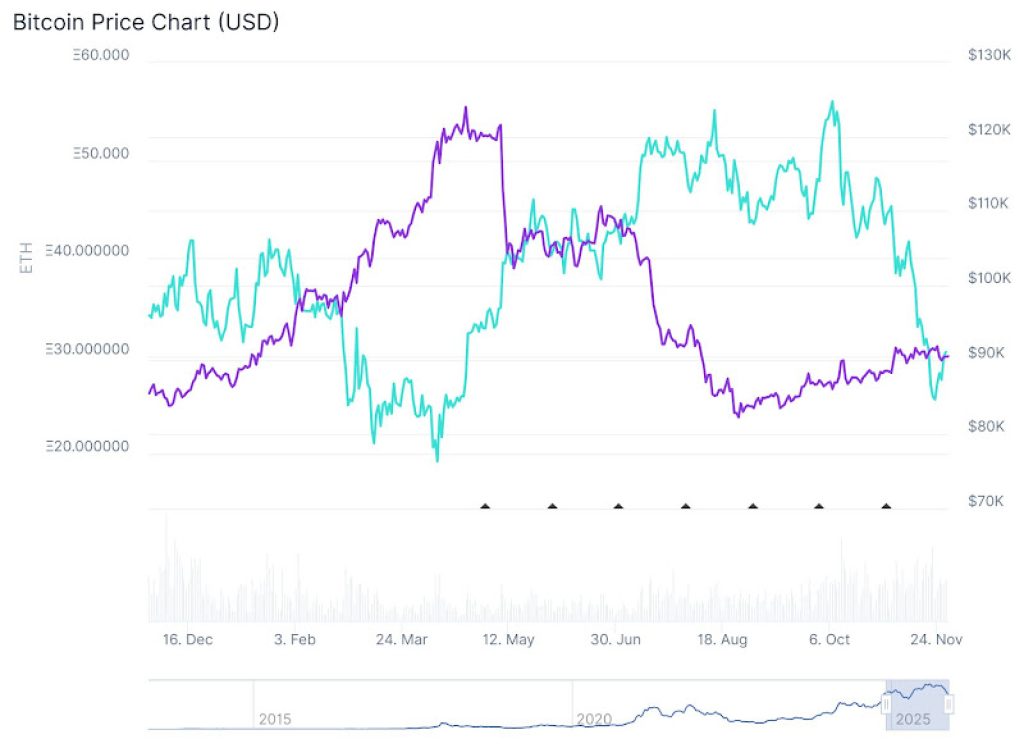Click the Bitcoin Price Chart (USD) title

point(146,22)
